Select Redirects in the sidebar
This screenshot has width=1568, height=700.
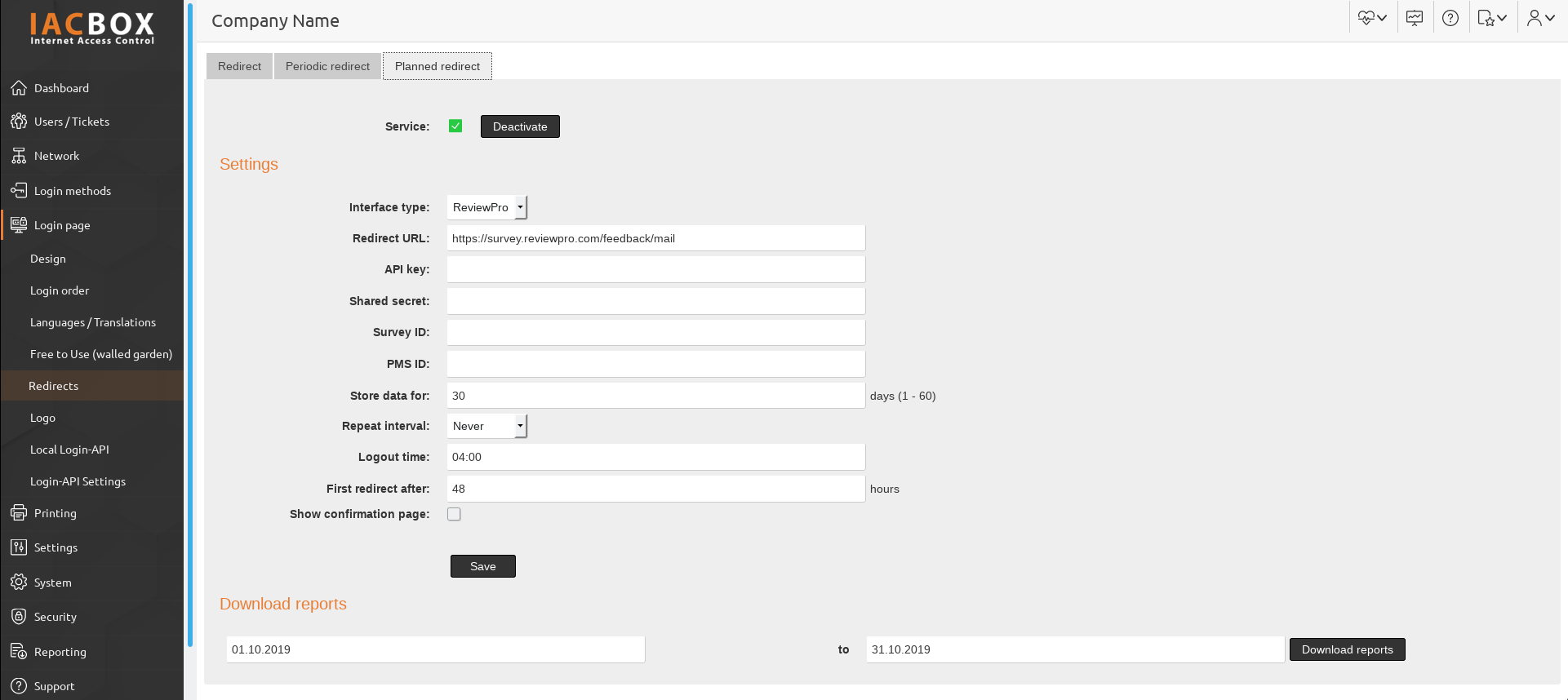pyautogui.click(x=92, y=386)
